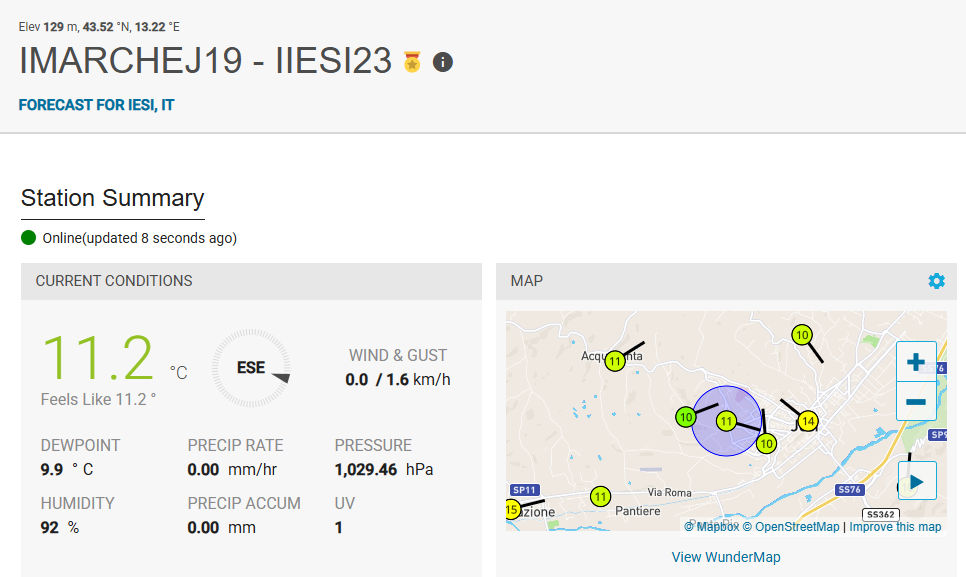966x577 pixels.
Task: Open Forecast for Iesi, IT link
Action: tap(96, 105)
